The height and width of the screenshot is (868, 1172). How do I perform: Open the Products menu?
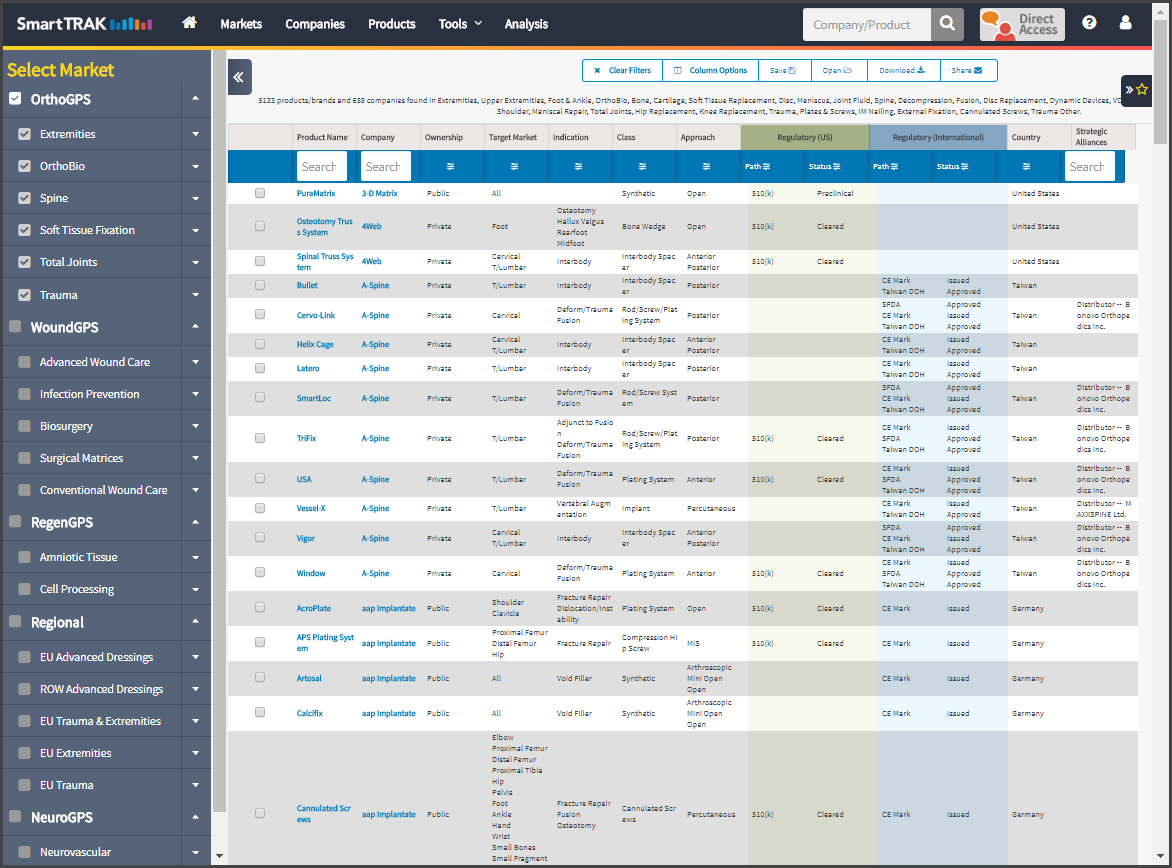click(392, 24)
